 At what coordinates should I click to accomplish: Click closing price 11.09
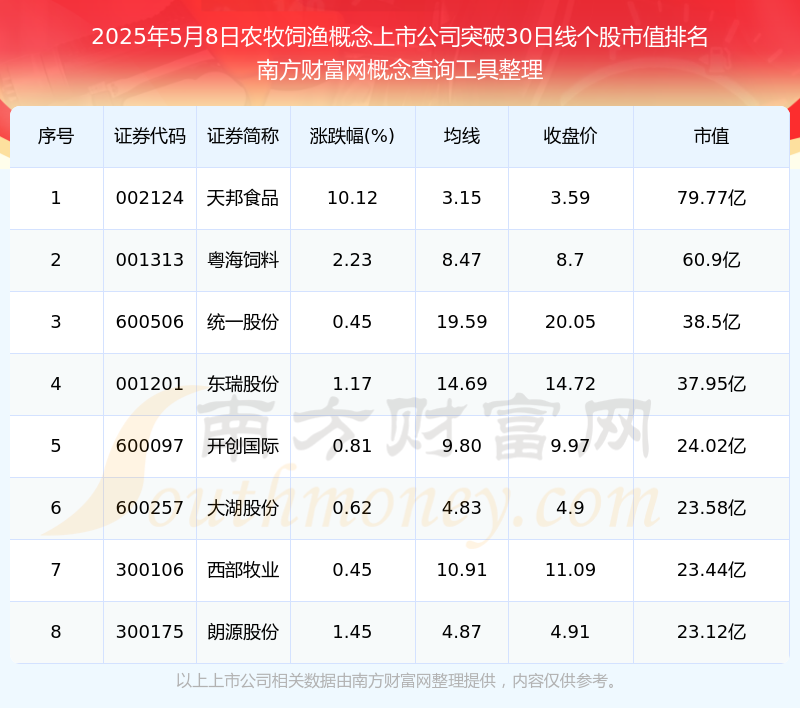tap(570, 570)
